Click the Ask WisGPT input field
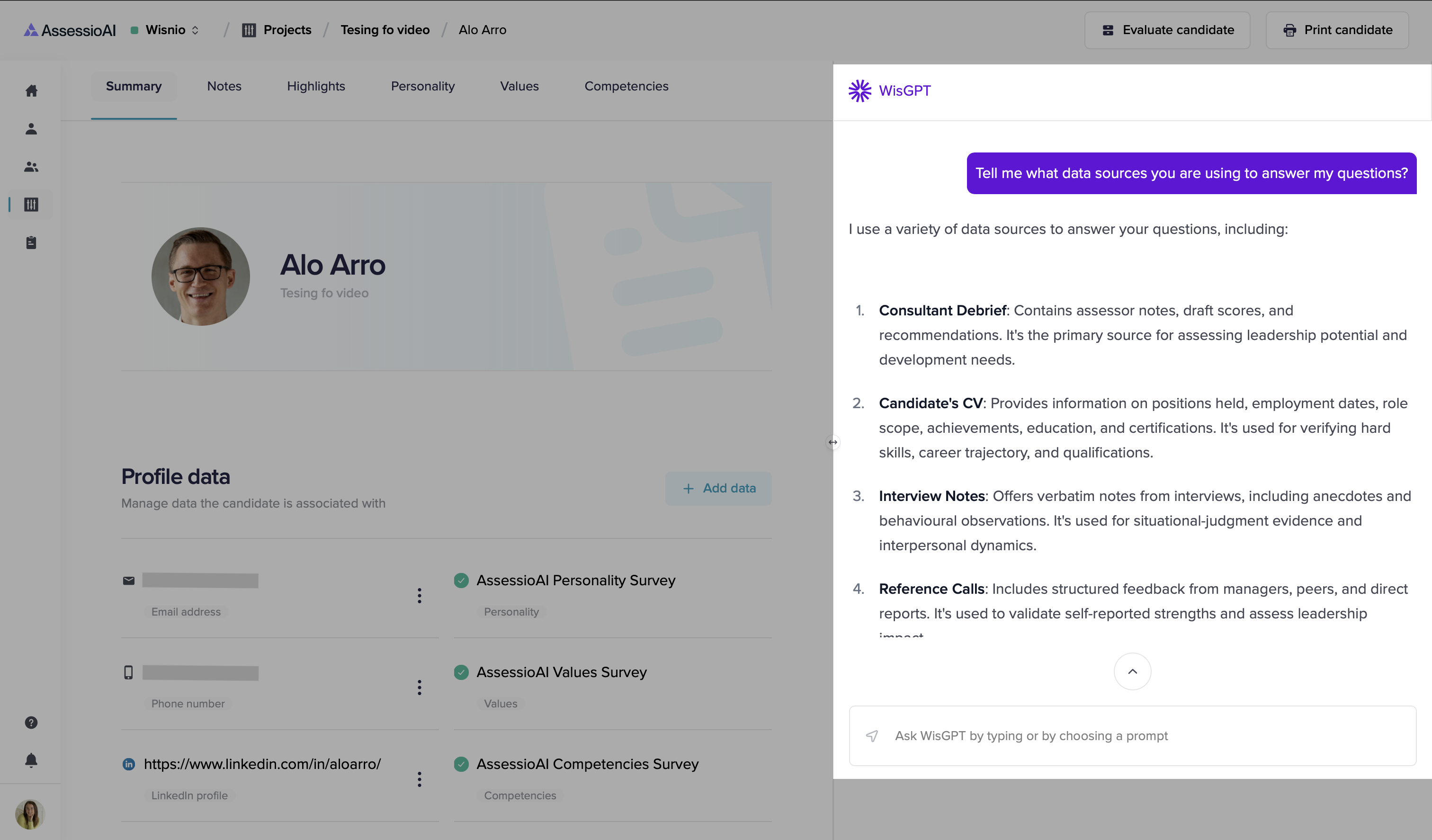The width and height of the screenshot is (1432, 840). [x=1133, y=736]
